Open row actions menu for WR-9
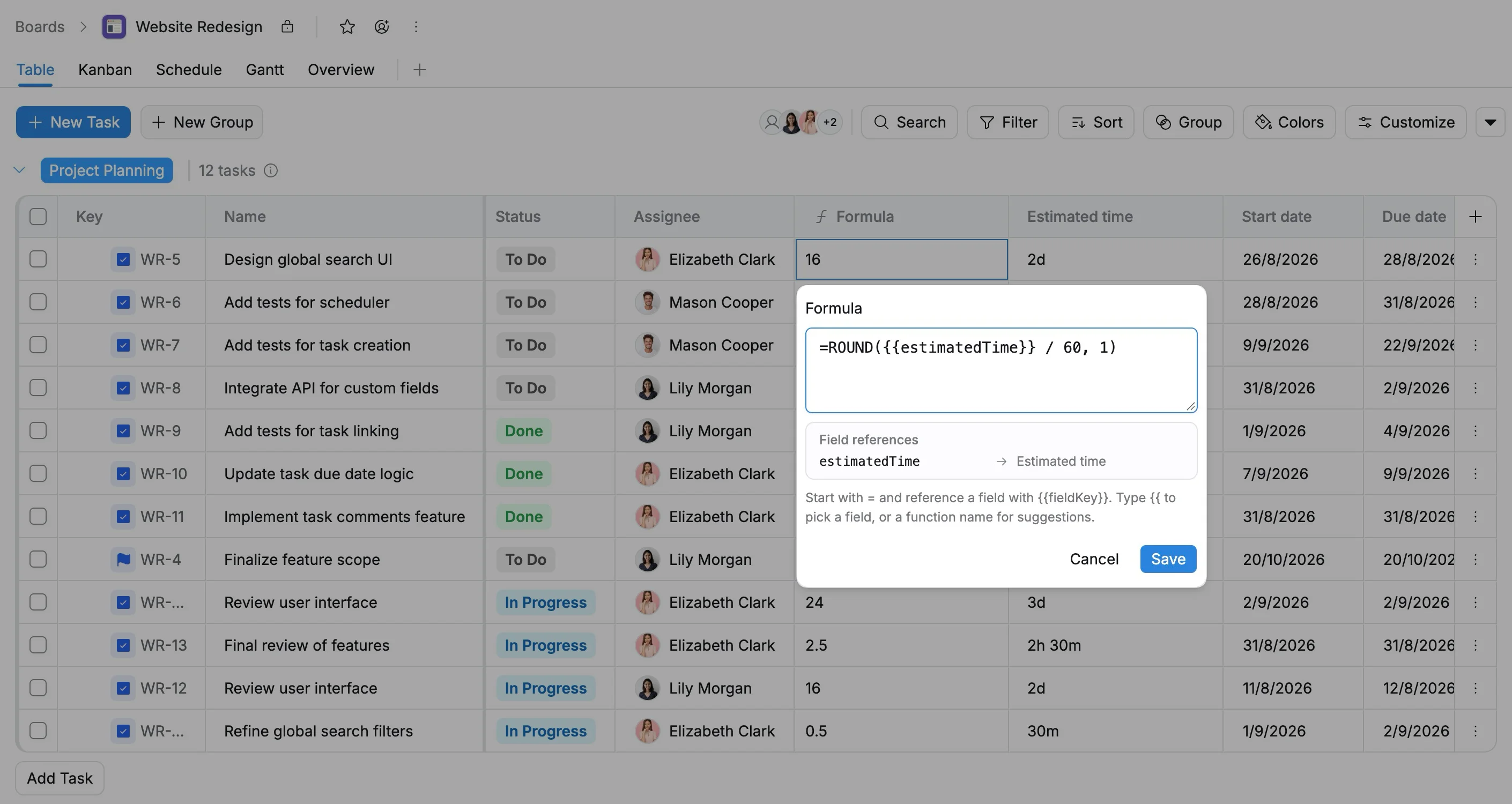 [1475, 431]
